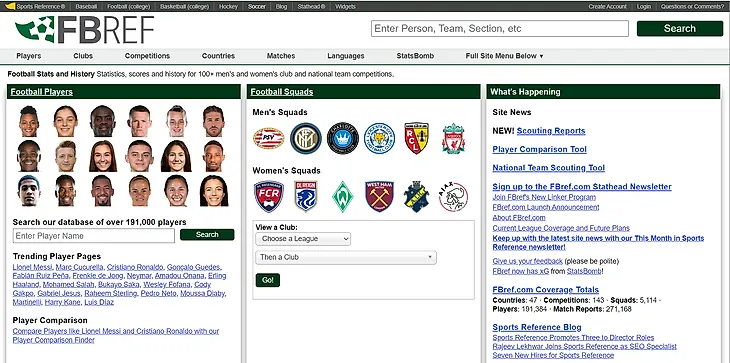
Task: Click the Login link
Action: coord(644,7)
